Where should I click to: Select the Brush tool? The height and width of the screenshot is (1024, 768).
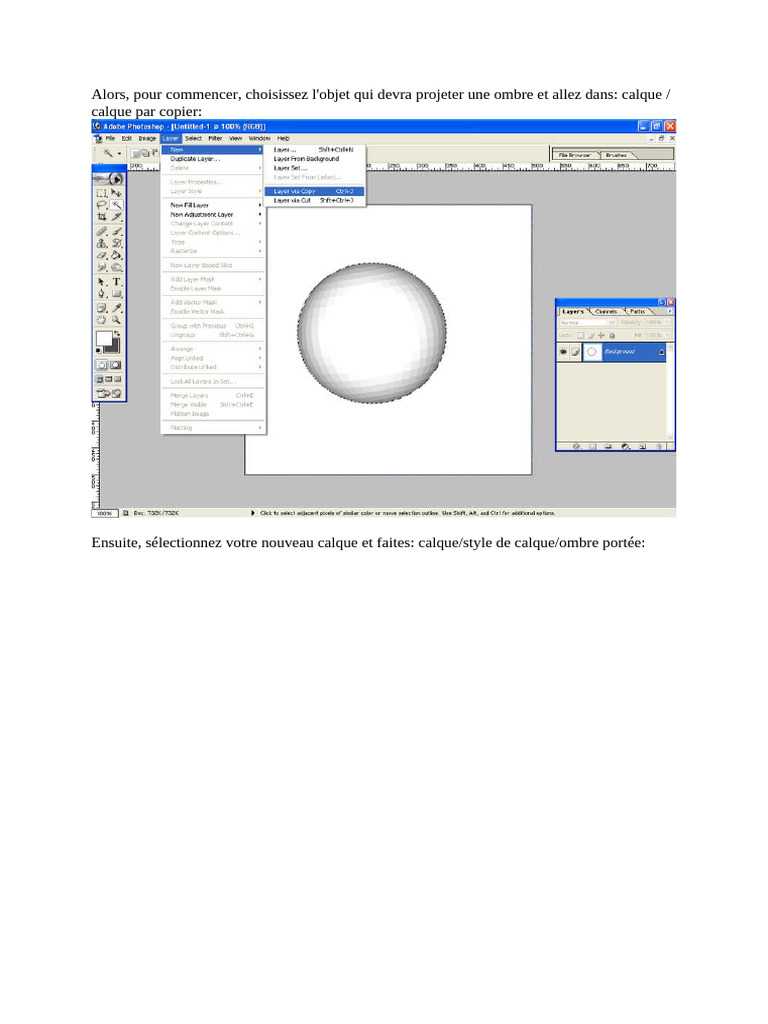[x=116, y=231]
